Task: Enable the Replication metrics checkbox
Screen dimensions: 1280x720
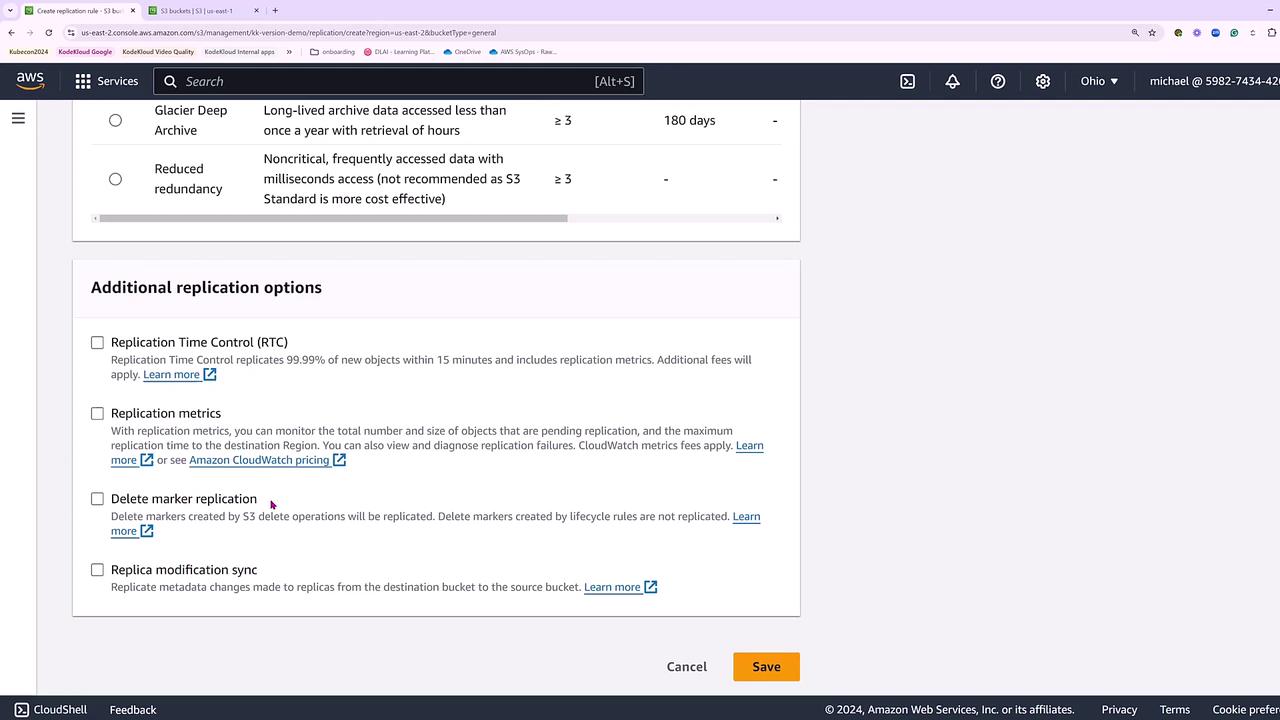Action: tap(97, 413)
